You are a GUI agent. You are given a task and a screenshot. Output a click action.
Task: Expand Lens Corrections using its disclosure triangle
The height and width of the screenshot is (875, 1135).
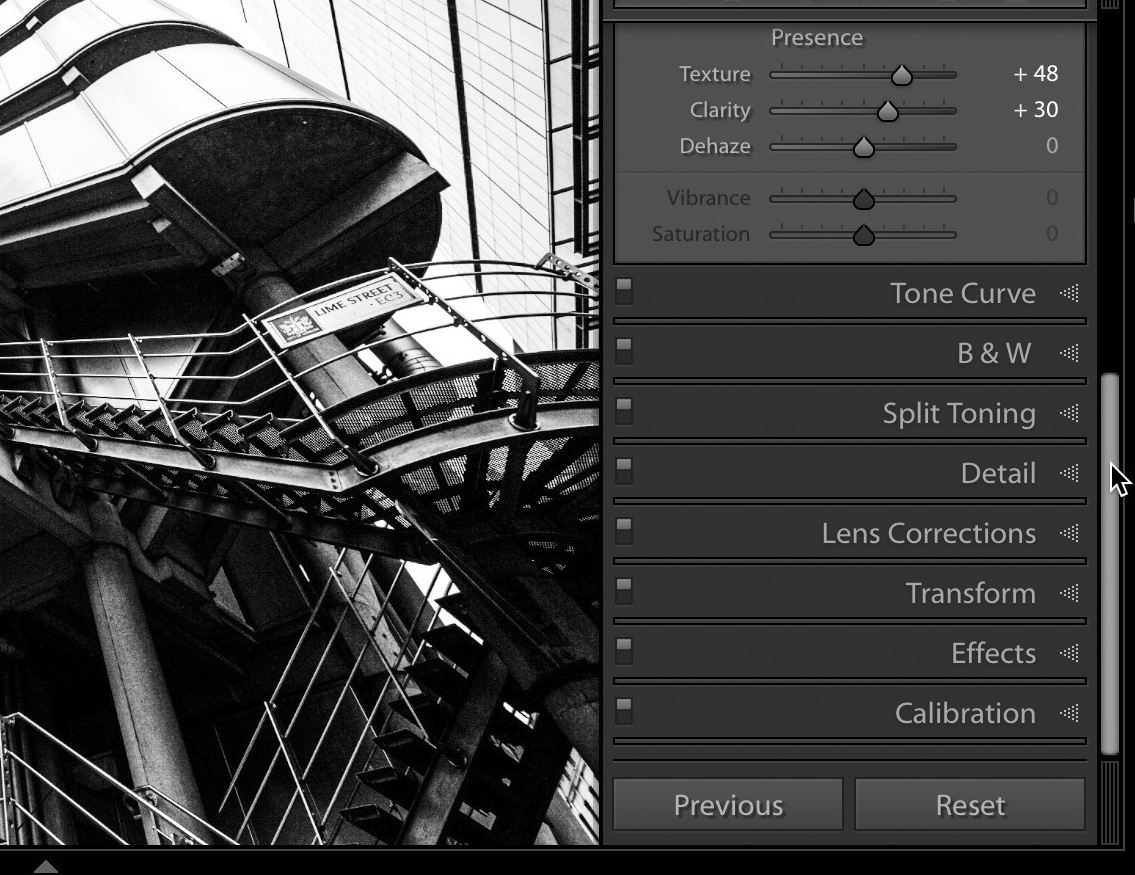1070,533
